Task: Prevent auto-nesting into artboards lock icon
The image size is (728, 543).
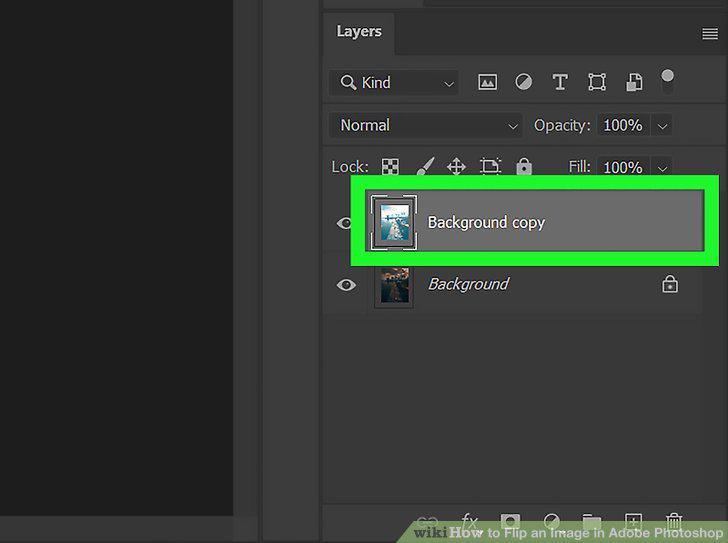Action: click(490, 166)
